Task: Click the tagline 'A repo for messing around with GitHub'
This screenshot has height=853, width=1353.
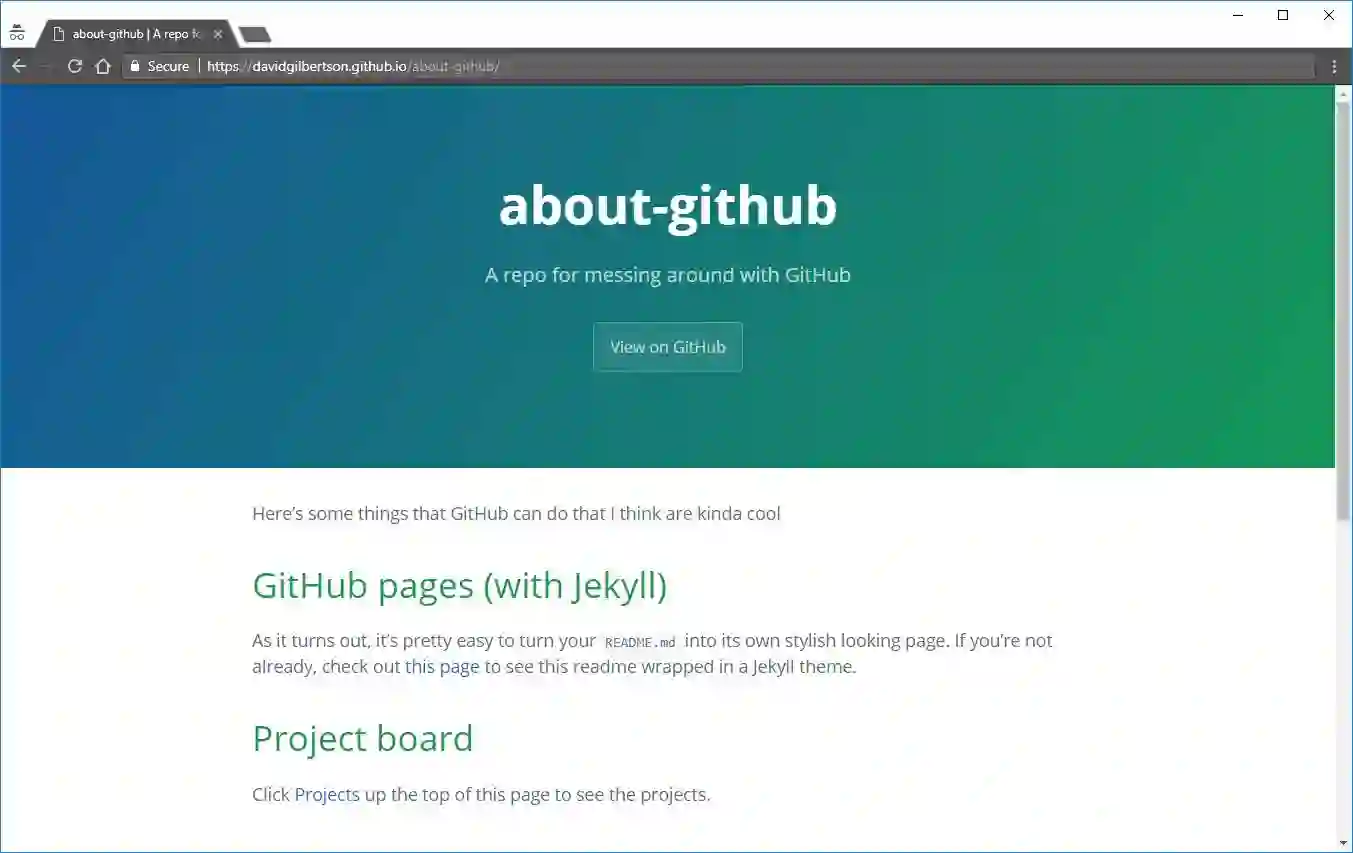Action: (668, 275)
